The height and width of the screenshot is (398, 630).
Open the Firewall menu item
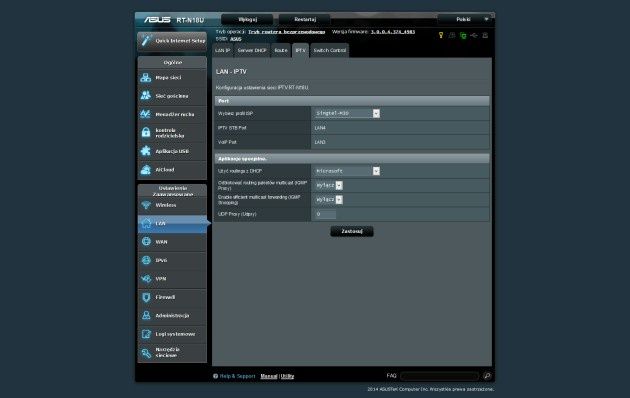pos(172,297)
